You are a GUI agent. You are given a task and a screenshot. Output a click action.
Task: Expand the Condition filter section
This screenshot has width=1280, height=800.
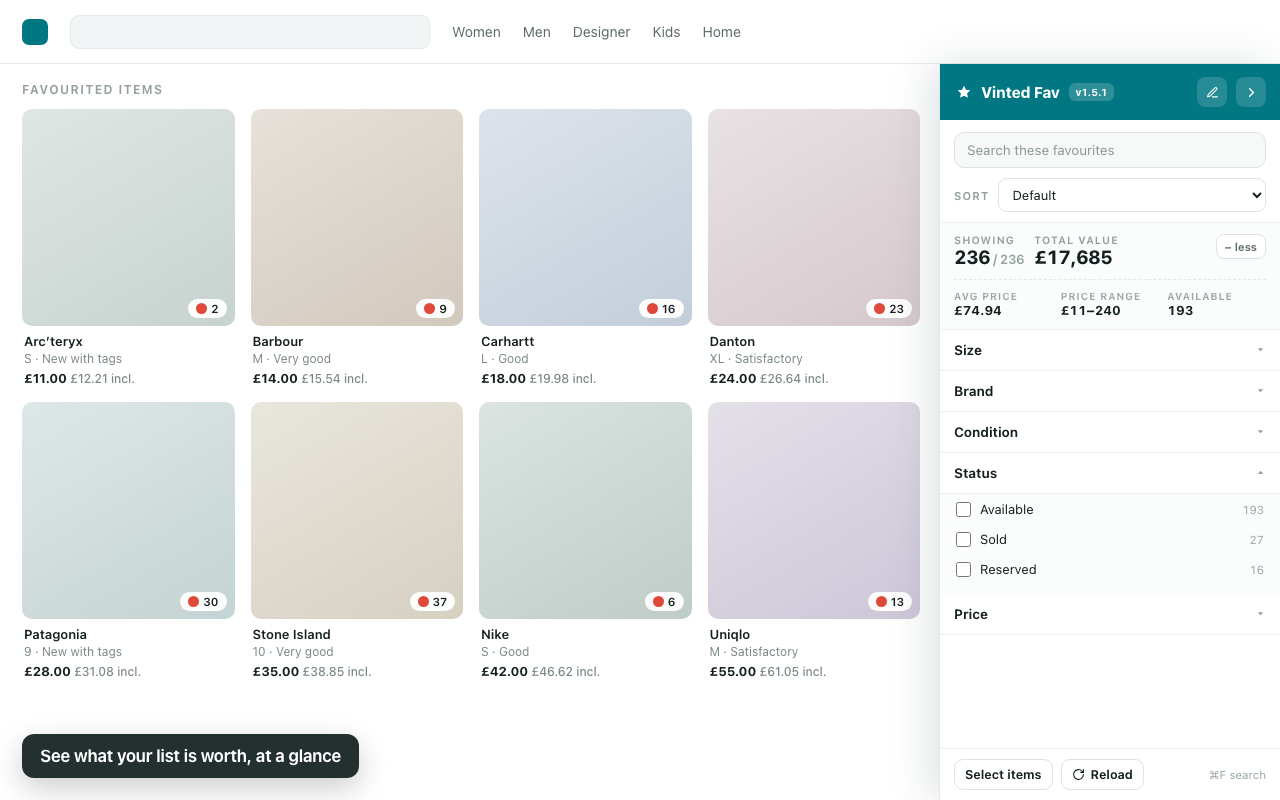click(x=1110, y=432)
